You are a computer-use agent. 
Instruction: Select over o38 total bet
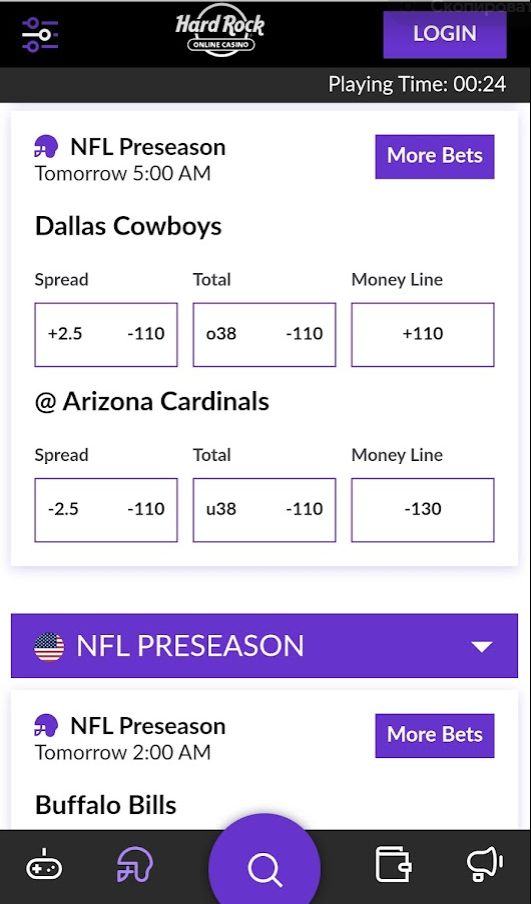coord(264,334)
